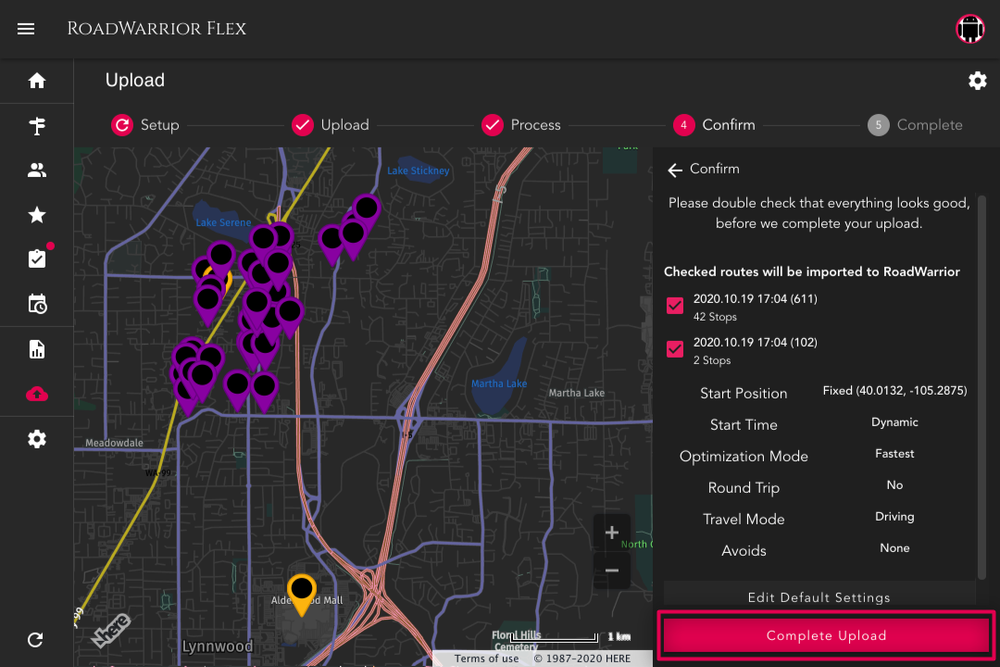Go to the Setup step
The image size is (1000, 667).
point(145,125)
